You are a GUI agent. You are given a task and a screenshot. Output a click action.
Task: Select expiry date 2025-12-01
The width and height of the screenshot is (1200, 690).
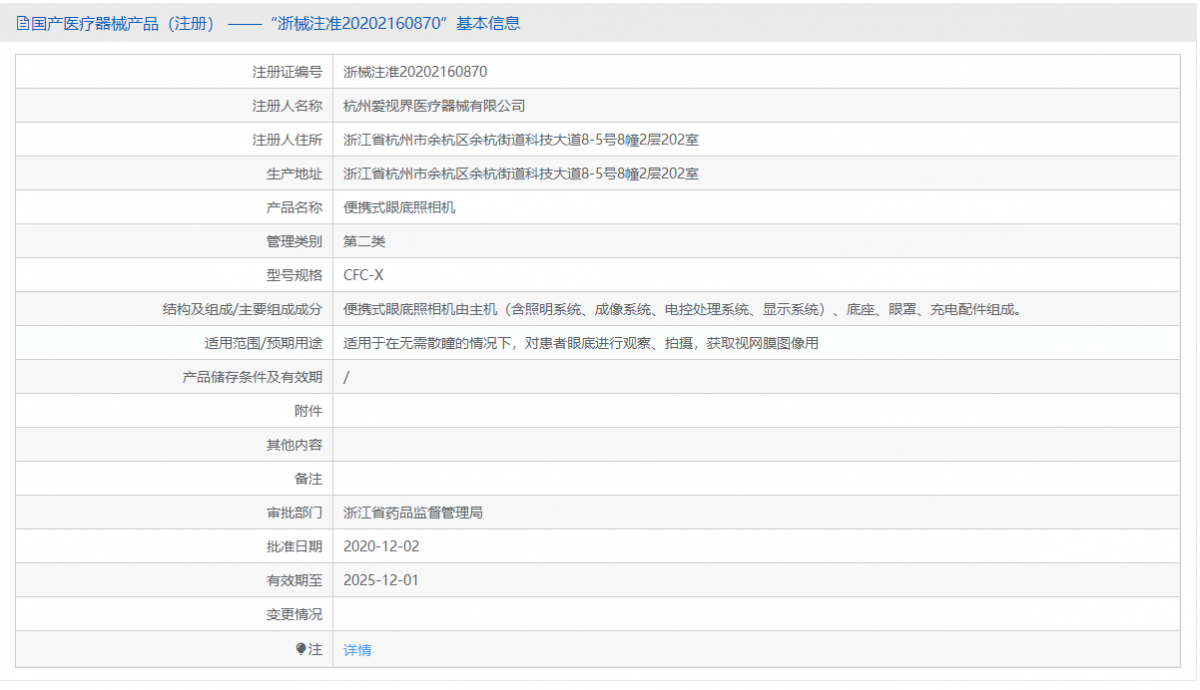[380, 581]
